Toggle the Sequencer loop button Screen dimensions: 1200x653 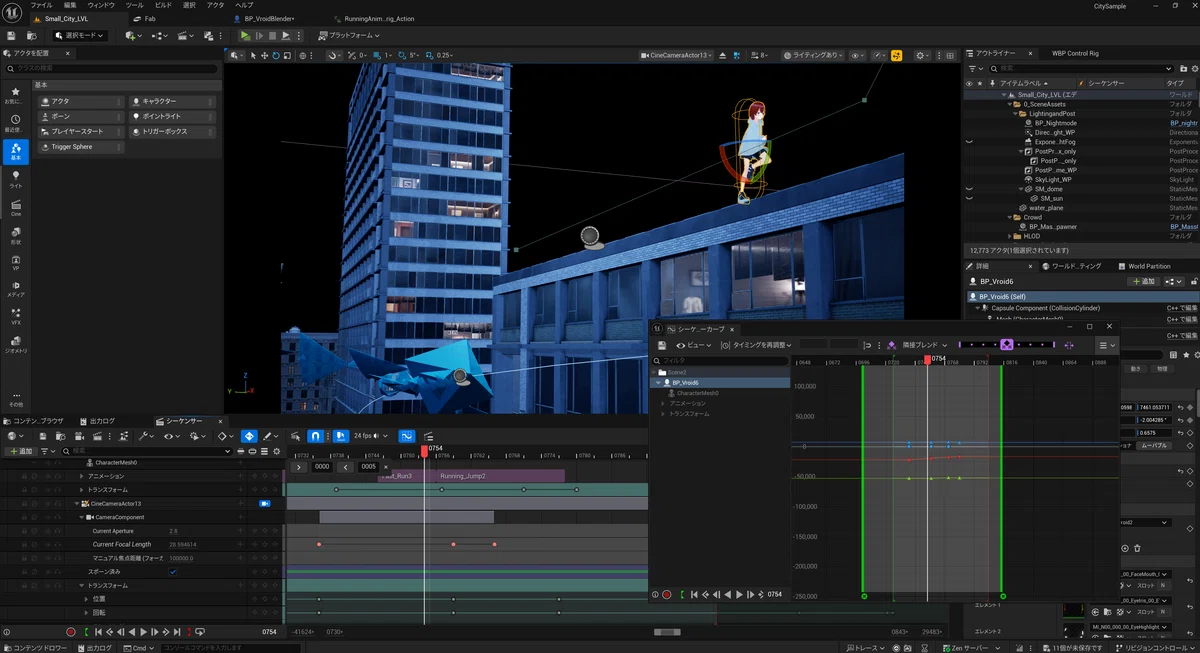point(200,632)
